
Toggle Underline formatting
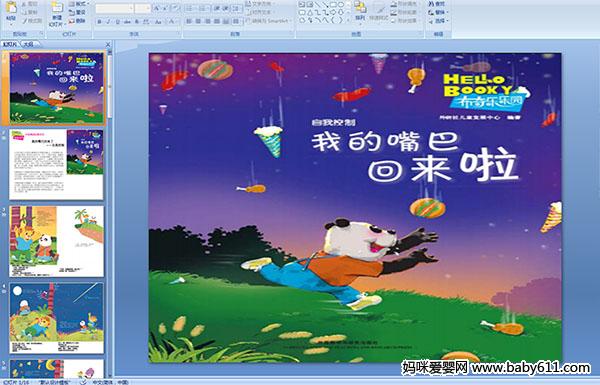coord(117,22)
